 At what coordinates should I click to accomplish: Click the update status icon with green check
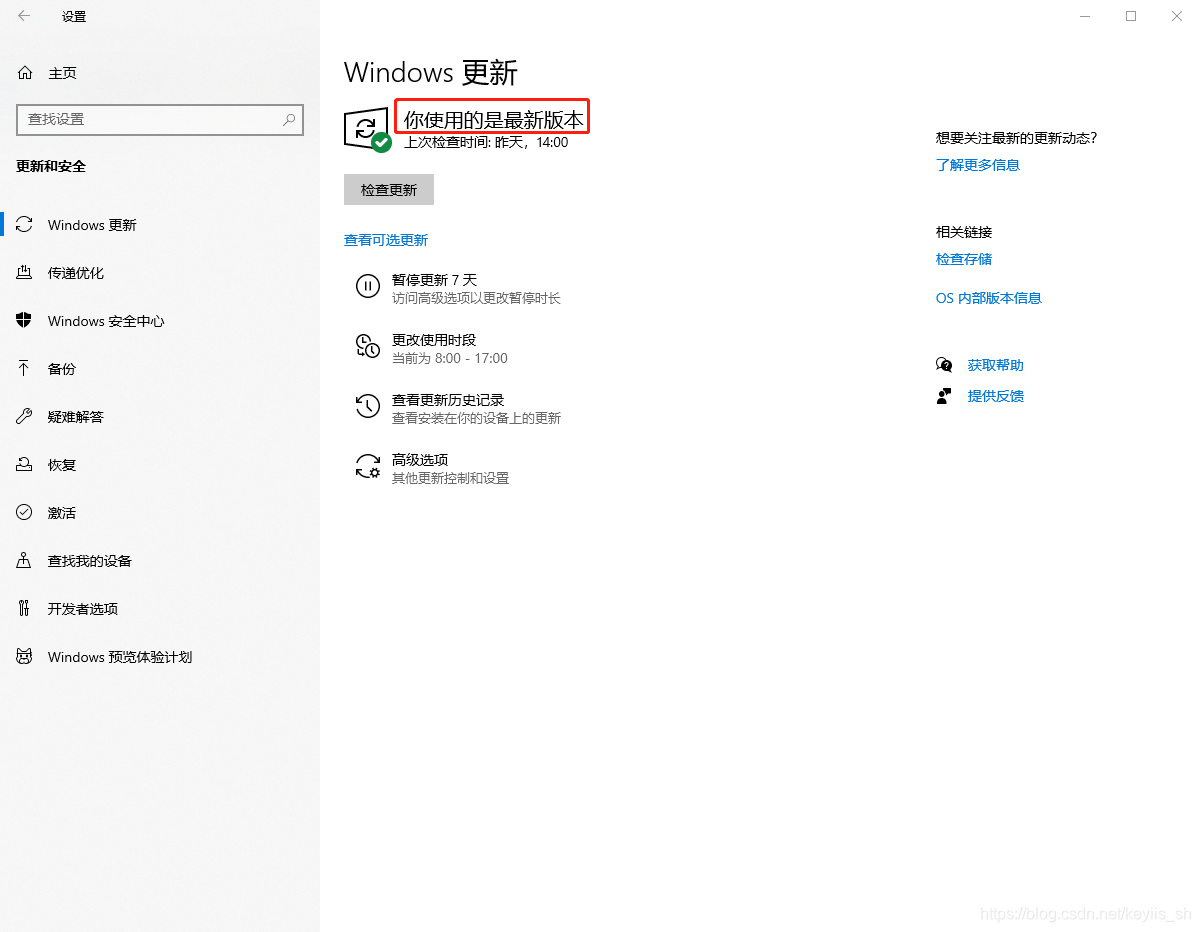tap(367, 129)
